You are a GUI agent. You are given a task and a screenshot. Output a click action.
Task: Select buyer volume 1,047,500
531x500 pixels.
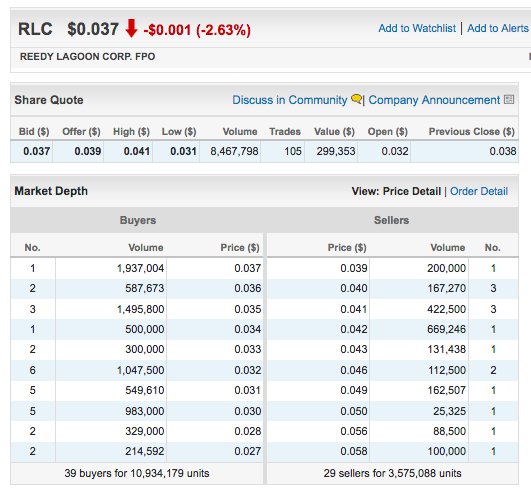140,370
